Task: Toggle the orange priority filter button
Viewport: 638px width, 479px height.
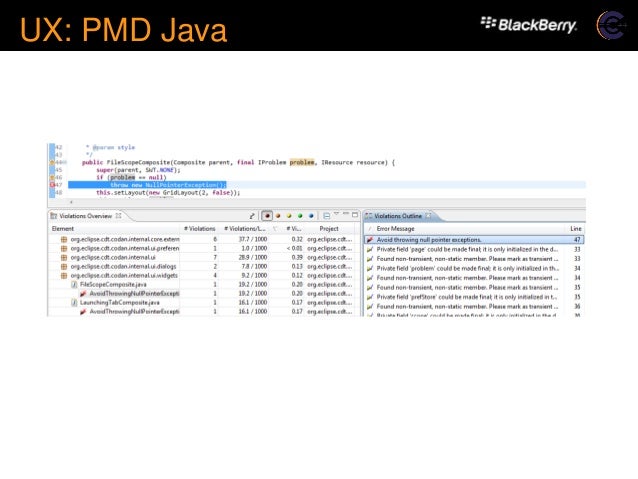Action: [x=278, y=216]
